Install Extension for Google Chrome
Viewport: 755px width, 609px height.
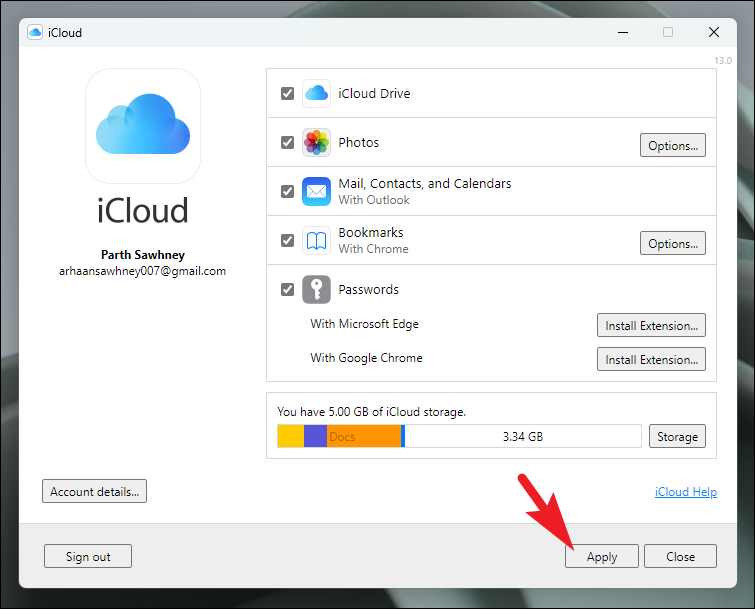[651, 359]
